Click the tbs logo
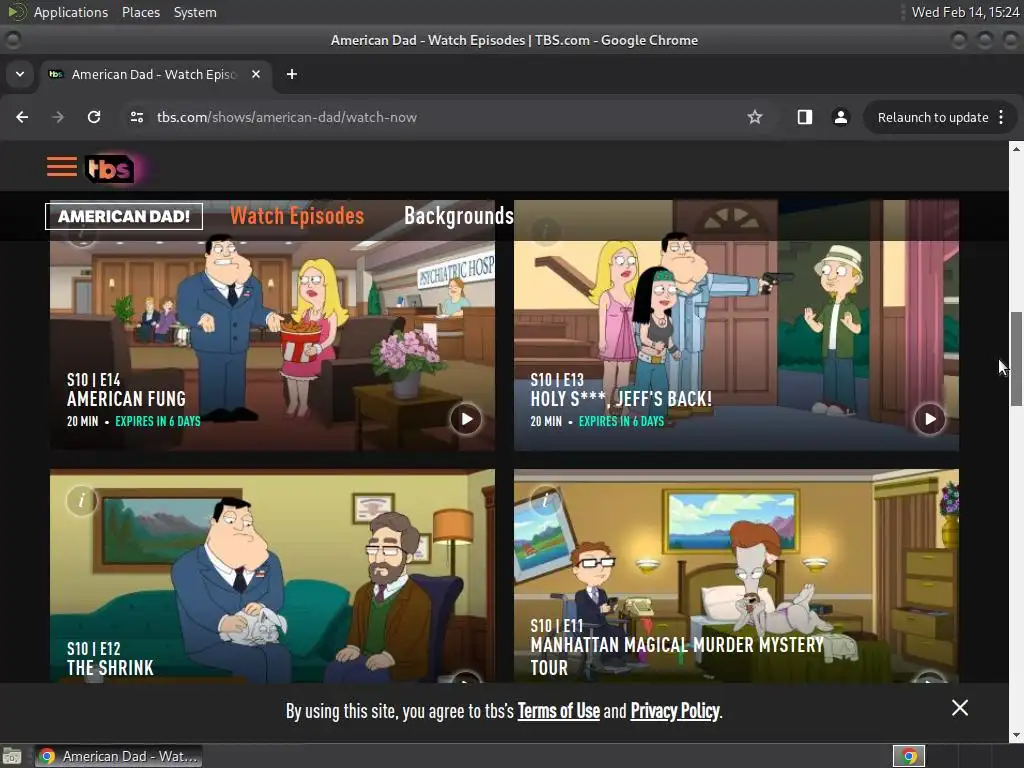Image resolution: width=1024 pixels, height=768 pixels. click(110, 169)
